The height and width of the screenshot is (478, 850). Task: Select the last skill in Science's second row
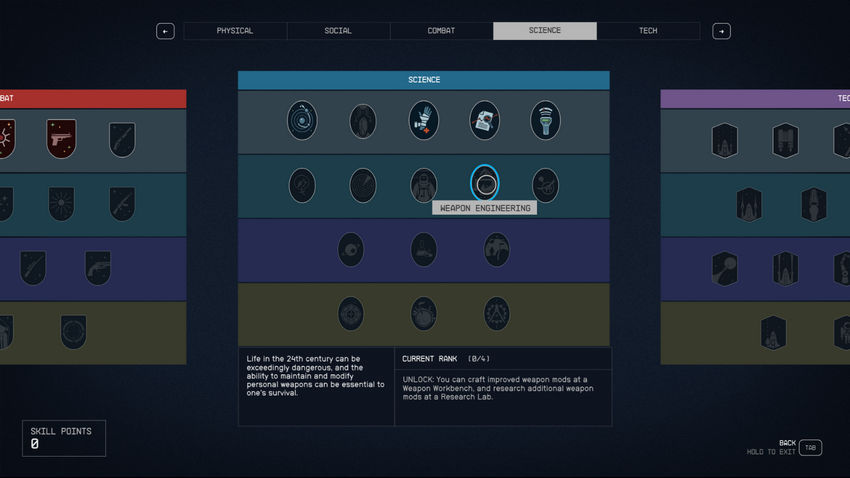545,185
